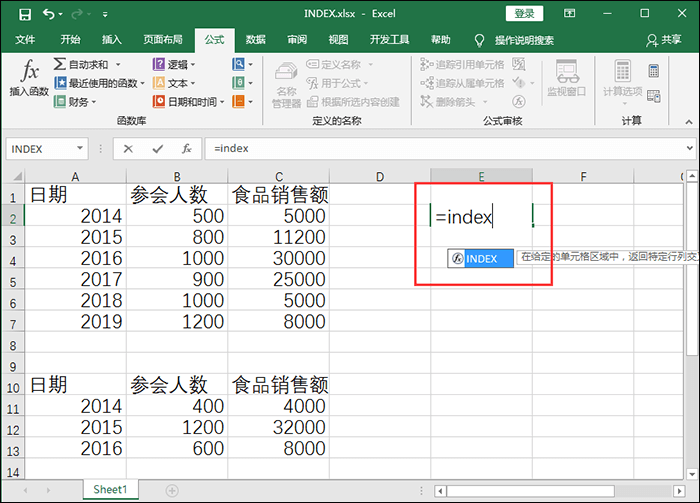Click the Calculate Sheet icon
The width and height of the screenshot is (700, 503).
click(654, 96)
